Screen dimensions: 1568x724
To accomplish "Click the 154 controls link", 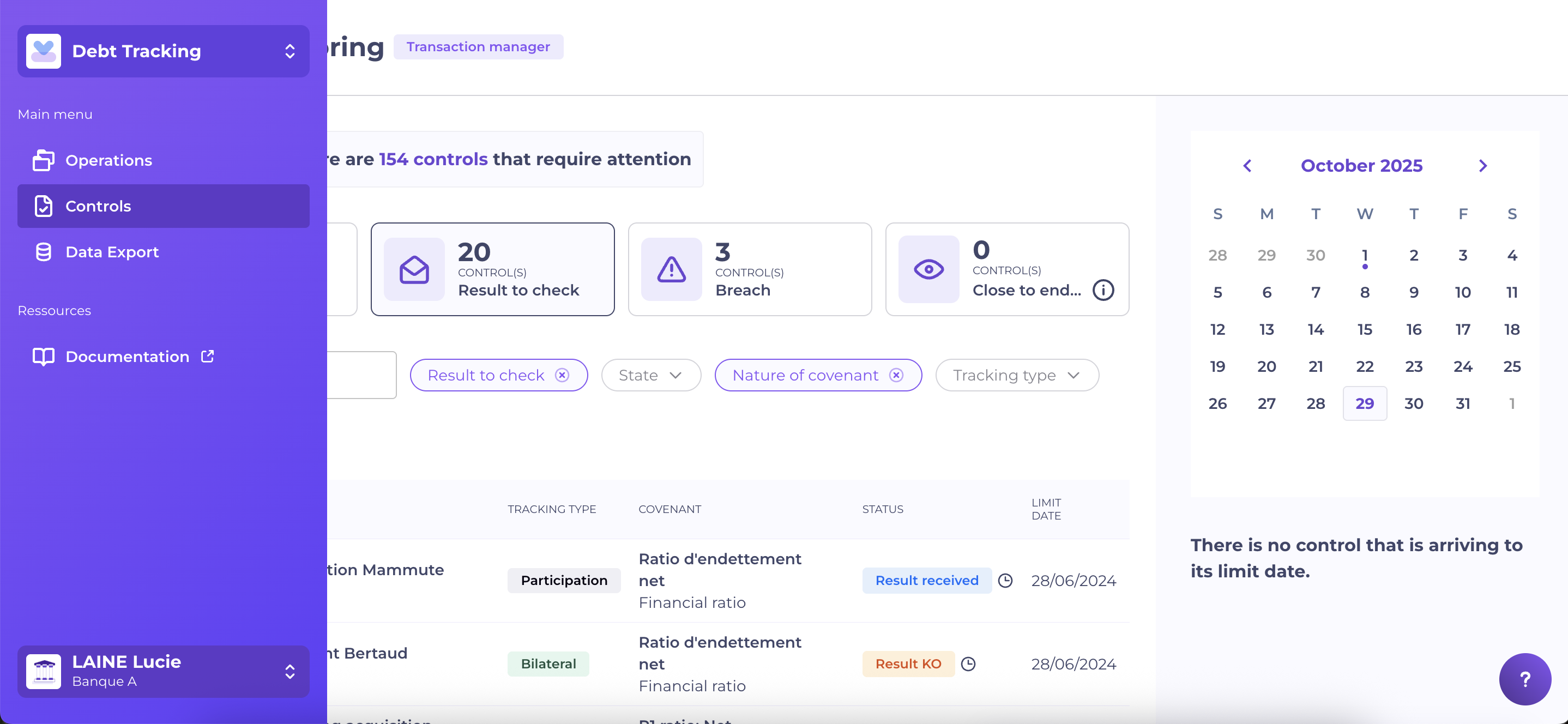I will [433, 159].
